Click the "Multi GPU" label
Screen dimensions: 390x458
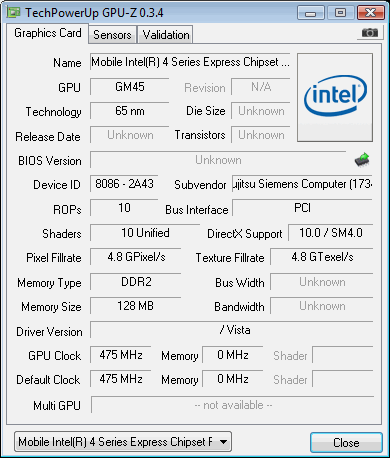coord(57,406)
